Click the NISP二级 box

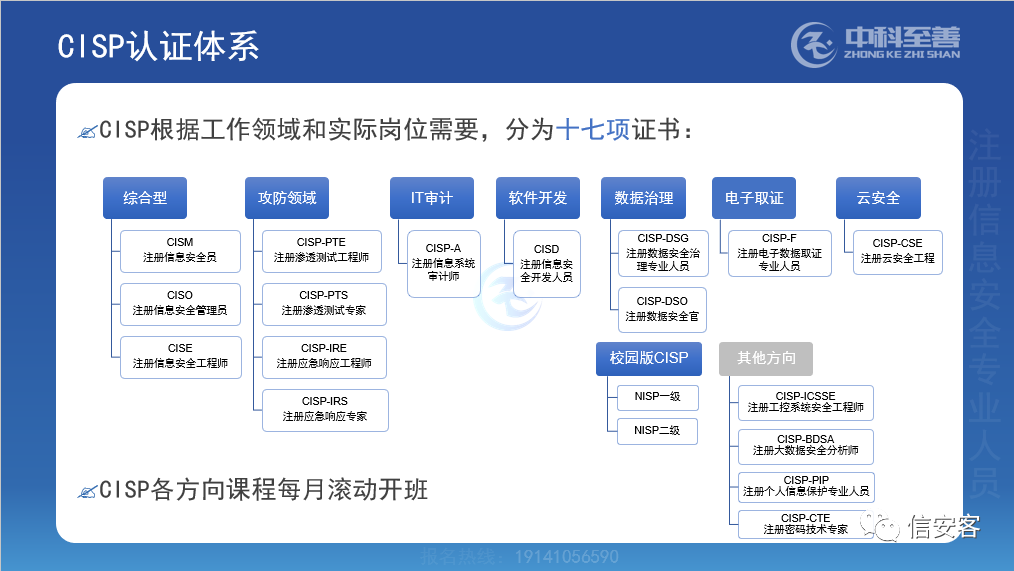[657, 431]
